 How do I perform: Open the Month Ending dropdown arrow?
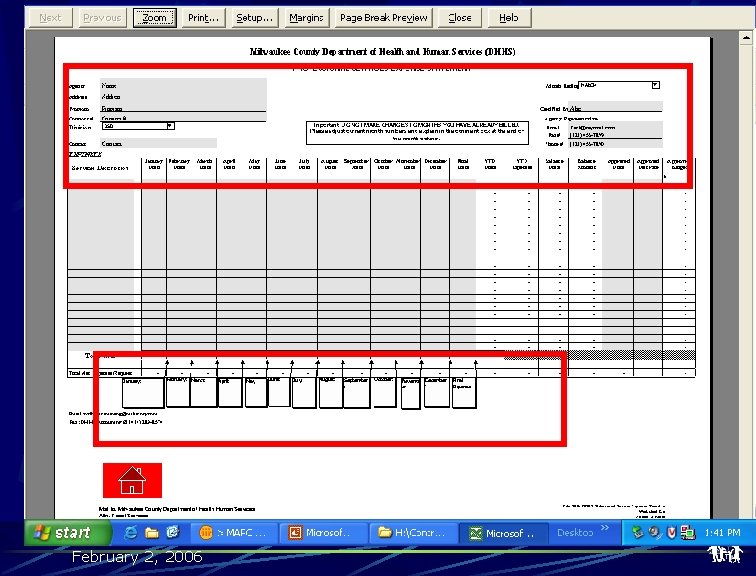(x=655, y=85)
